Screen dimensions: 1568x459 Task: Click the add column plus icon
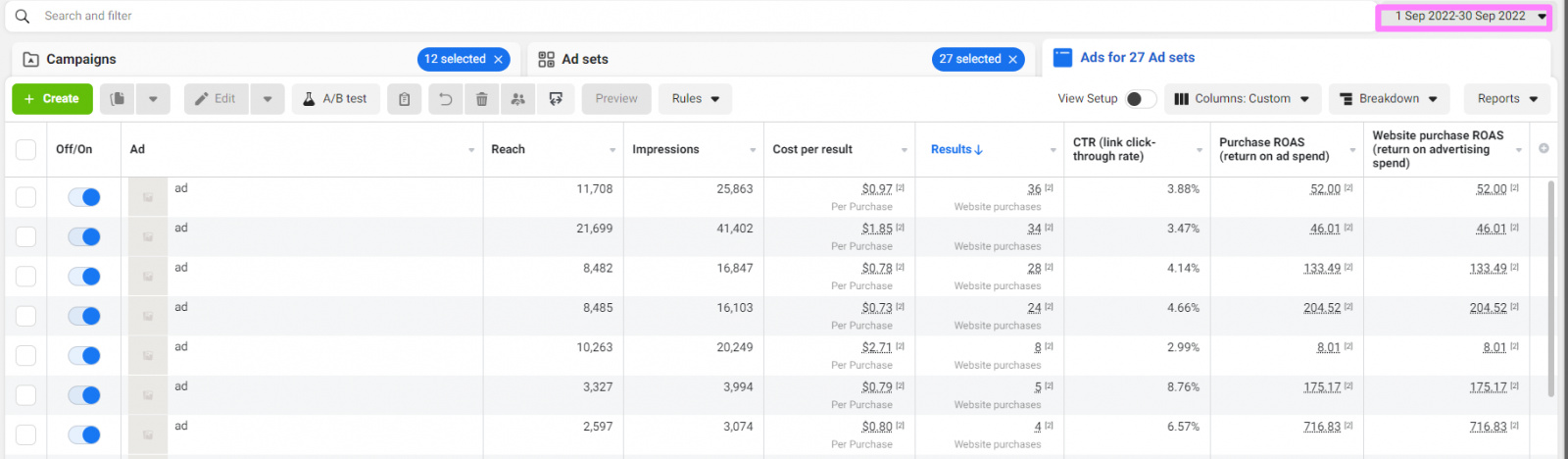[x=1543, y=149]
